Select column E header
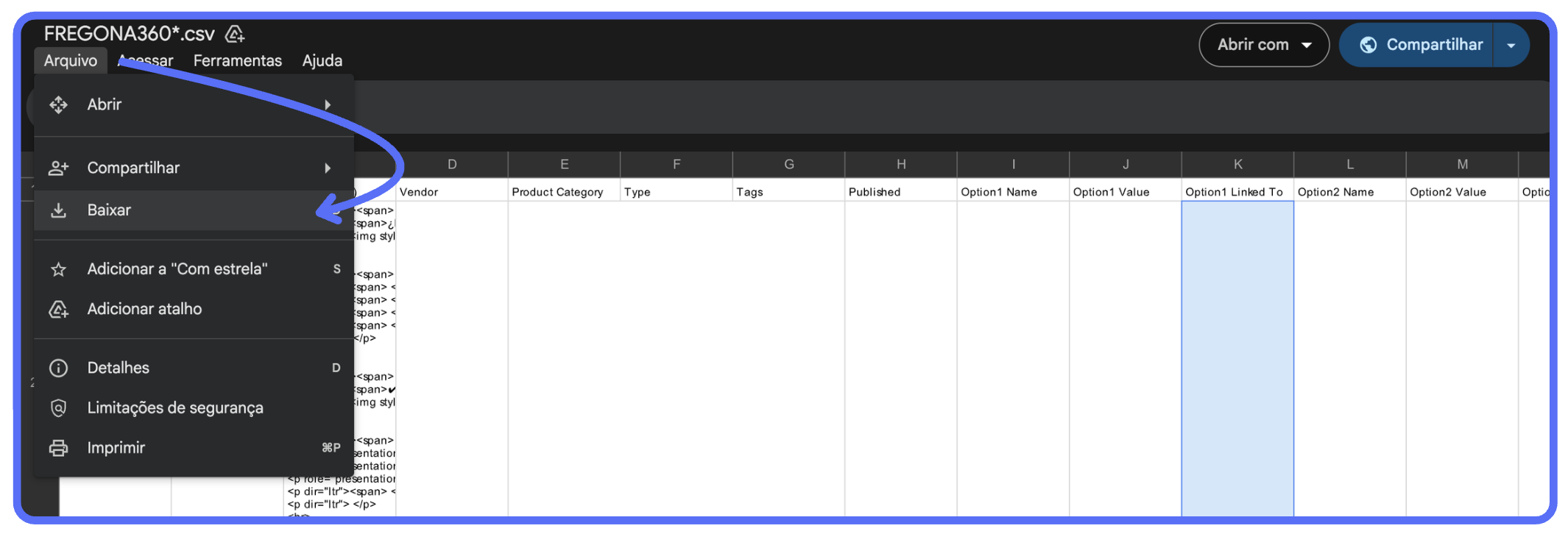The height and width of the screenshot is (534, 1568). click(x=564, y=164)
